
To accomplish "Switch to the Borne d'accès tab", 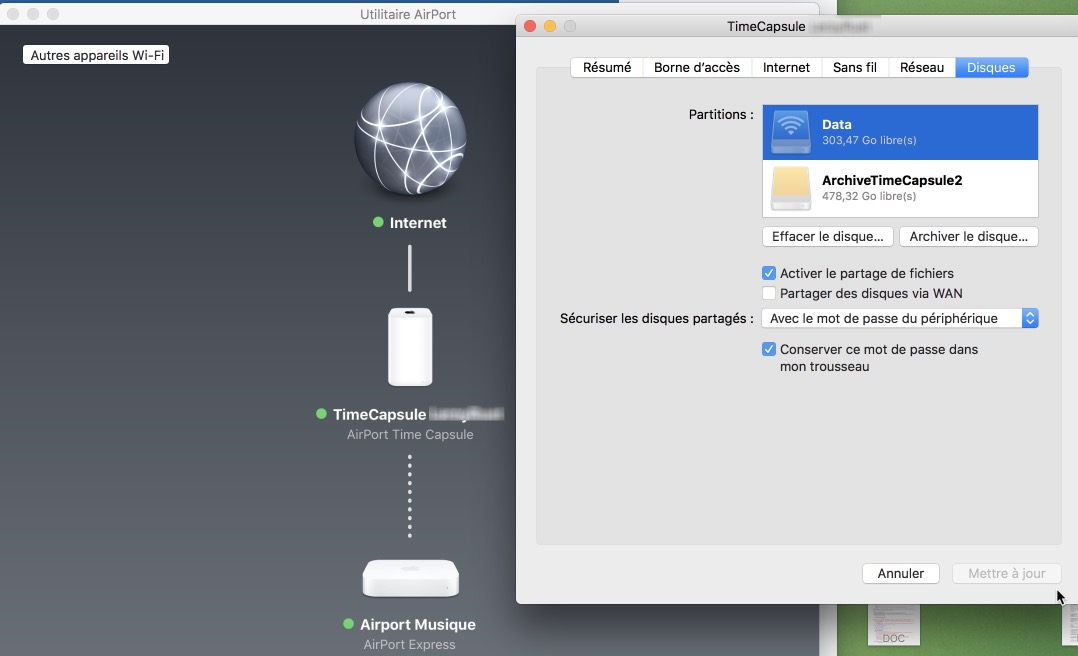I will pos(696,67).
